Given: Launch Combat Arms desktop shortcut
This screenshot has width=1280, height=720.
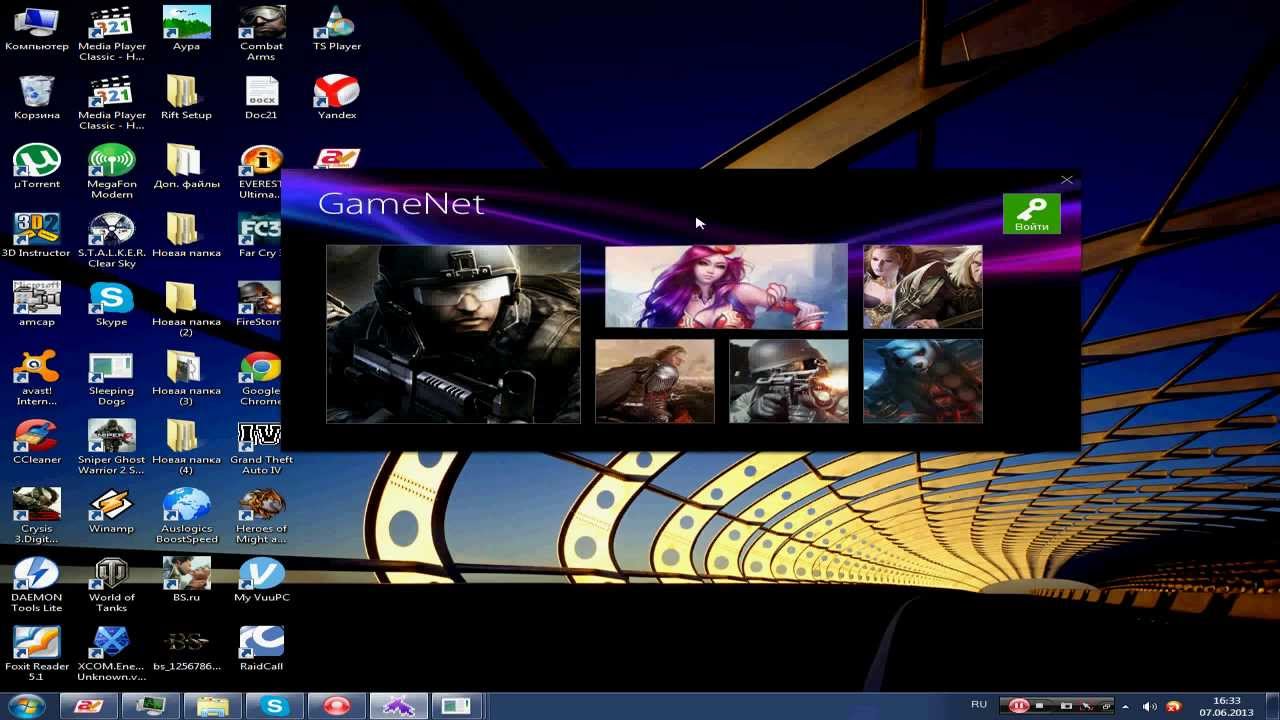Looking at the screenshot, I should point(261,34).
